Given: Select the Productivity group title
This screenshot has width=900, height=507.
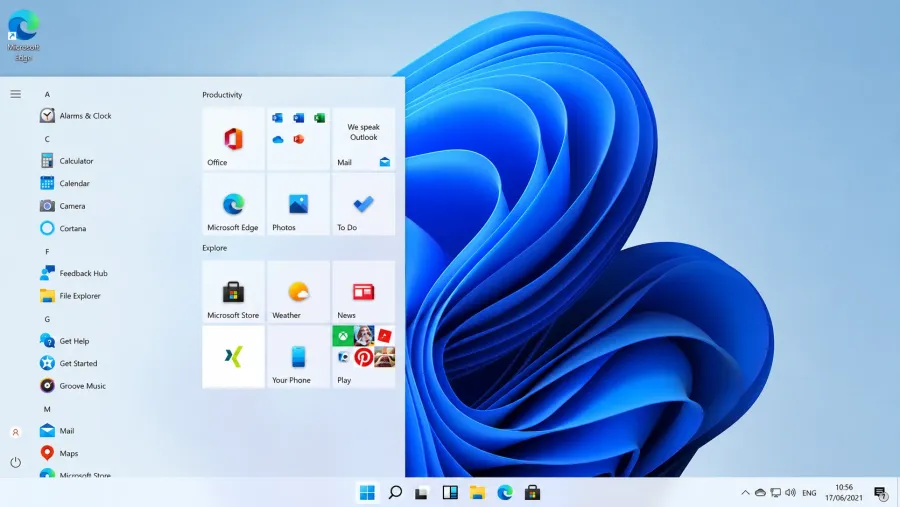Looking at the screenshot, I should (x=222, y=95).
